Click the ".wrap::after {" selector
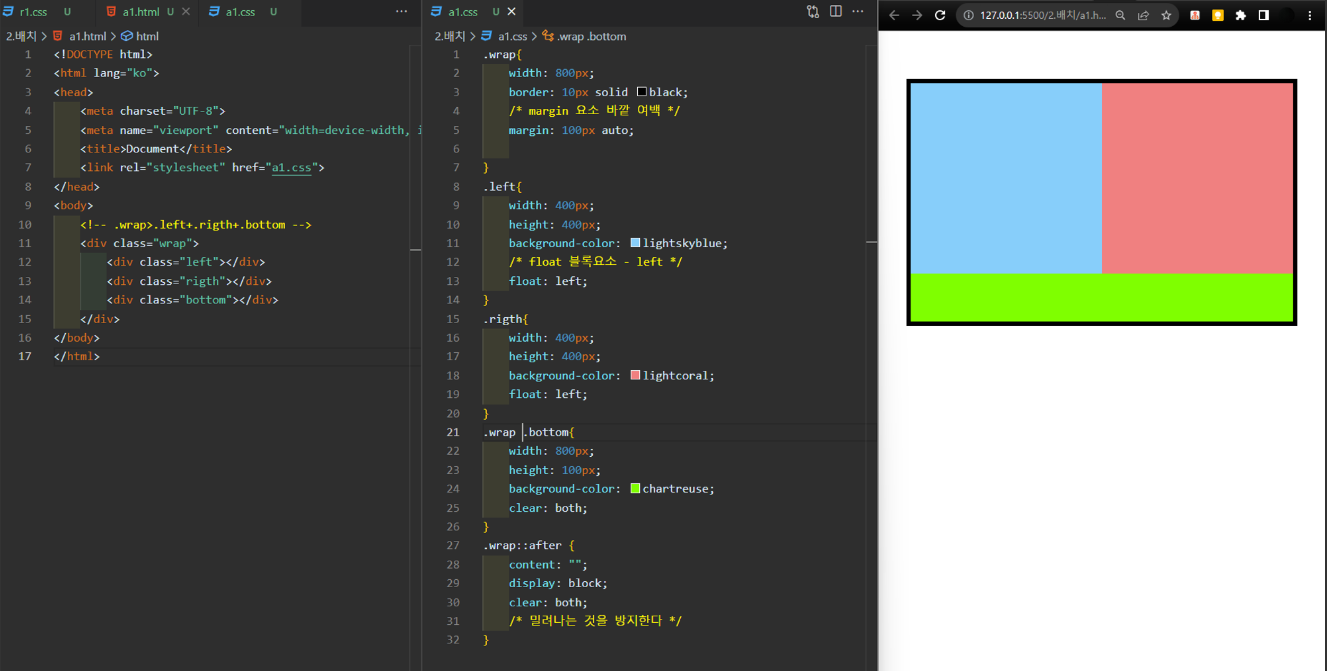This screenshot has width=1327, height=671. click(x=528, y=545)
